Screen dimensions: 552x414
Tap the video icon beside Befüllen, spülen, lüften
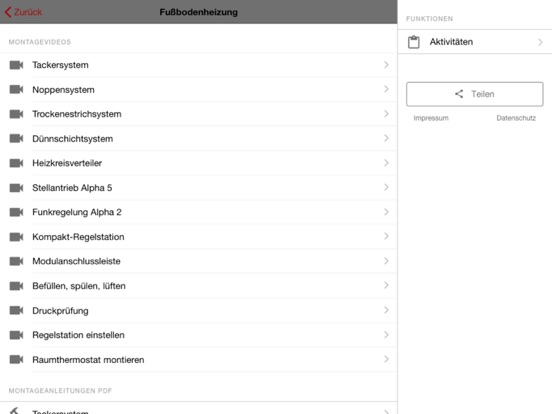(16, 286)
